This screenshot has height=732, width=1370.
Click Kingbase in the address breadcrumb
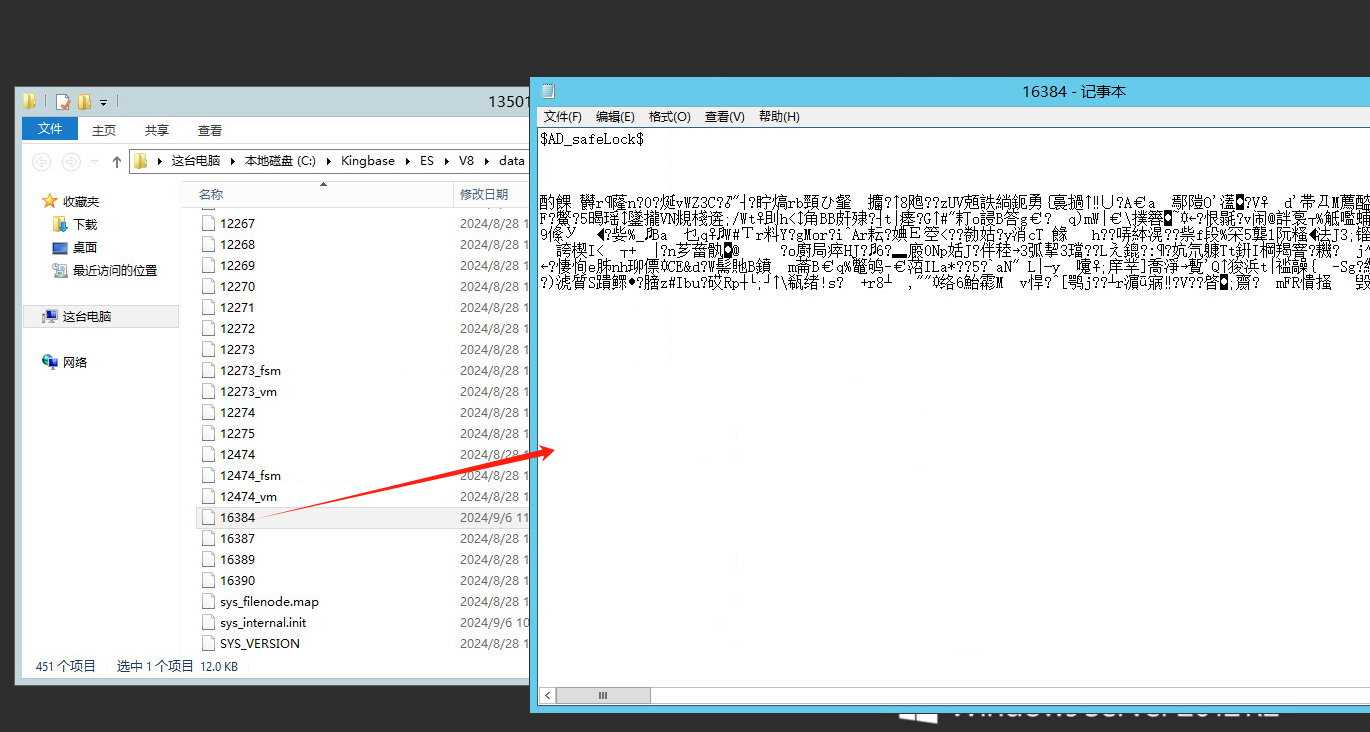[x=367, y=161]
